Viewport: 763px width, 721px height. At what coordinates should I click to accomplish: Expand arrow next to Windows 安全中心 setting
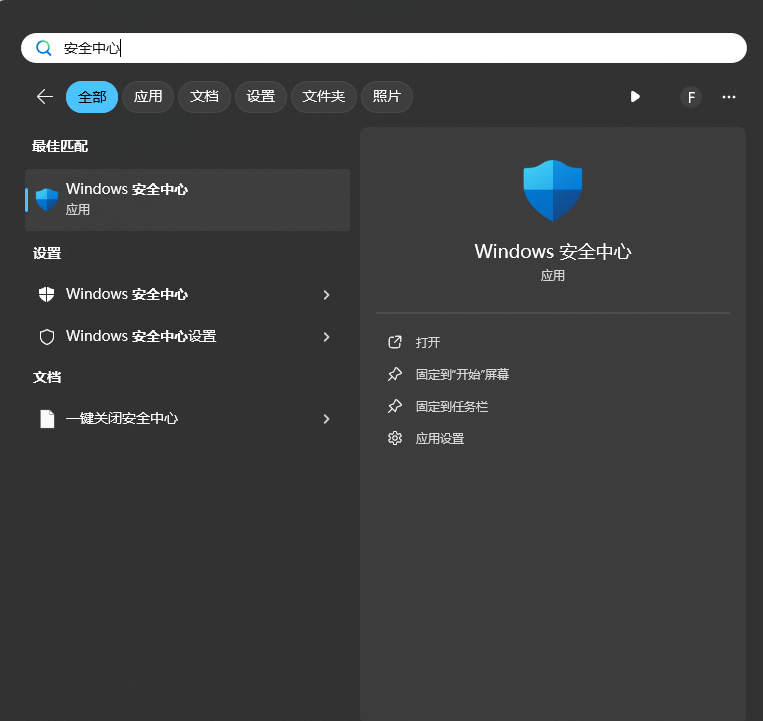pyautogui.click(x=326, y=295)
